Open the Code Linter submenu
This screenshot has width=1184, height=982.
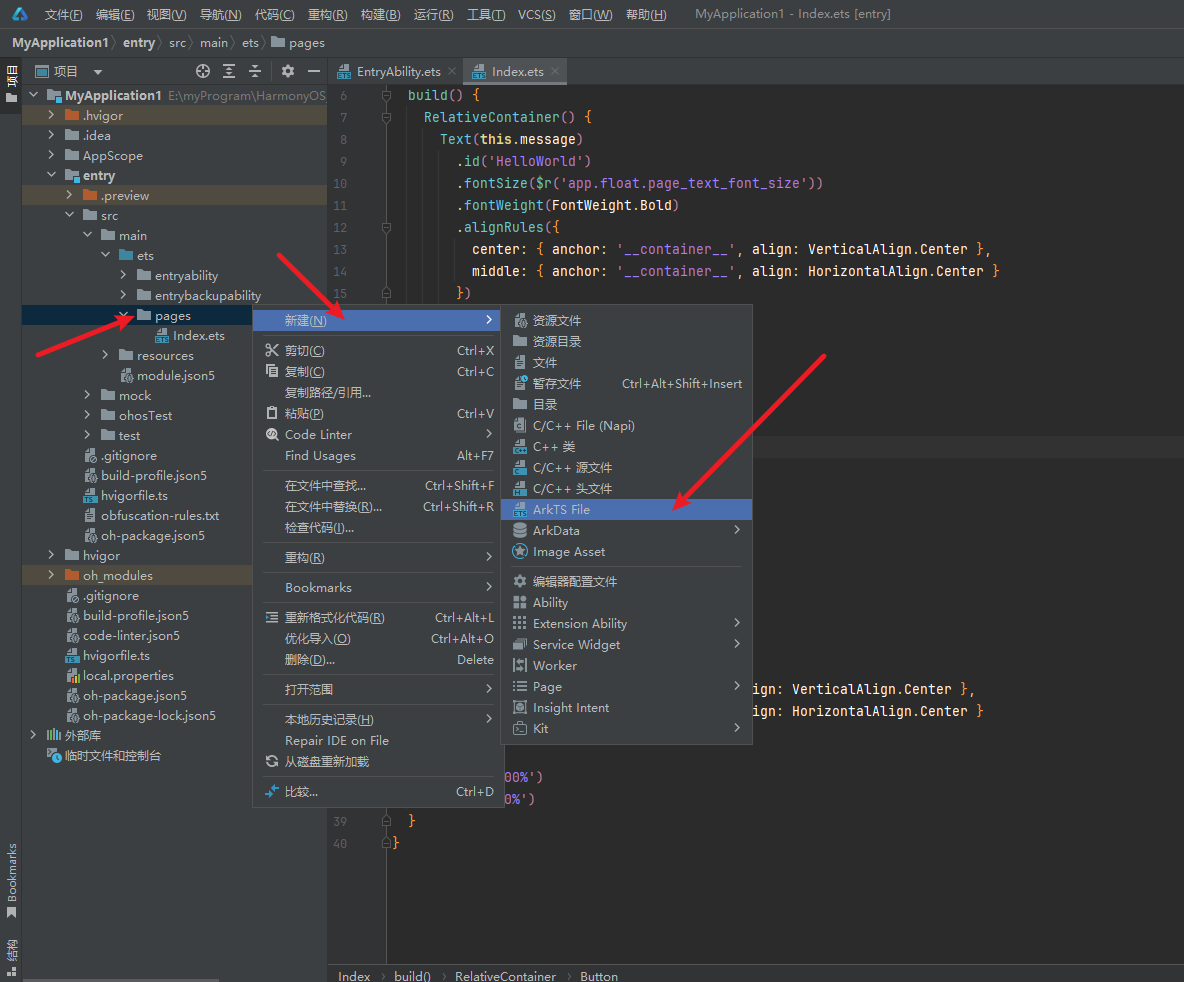point(318,434)
